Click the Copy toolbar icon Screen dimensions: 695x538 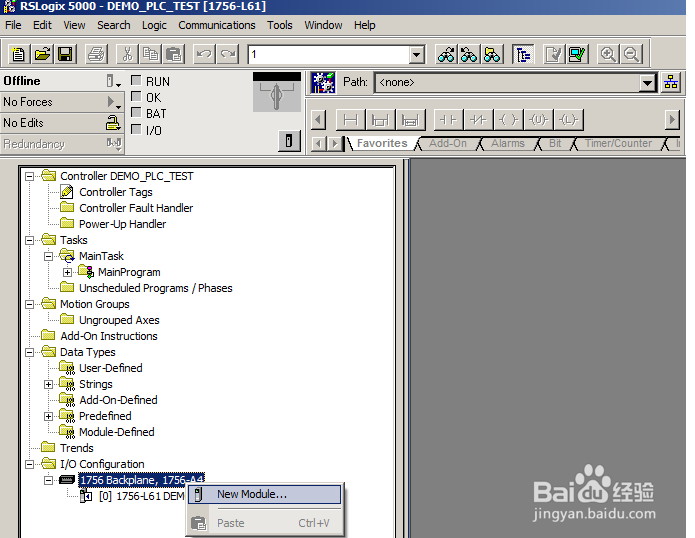point(150,55)
